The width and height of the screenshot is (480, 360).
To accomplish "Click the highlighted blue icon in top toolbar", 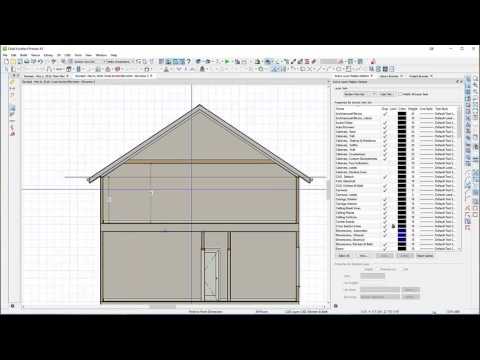I will [268, 61].
